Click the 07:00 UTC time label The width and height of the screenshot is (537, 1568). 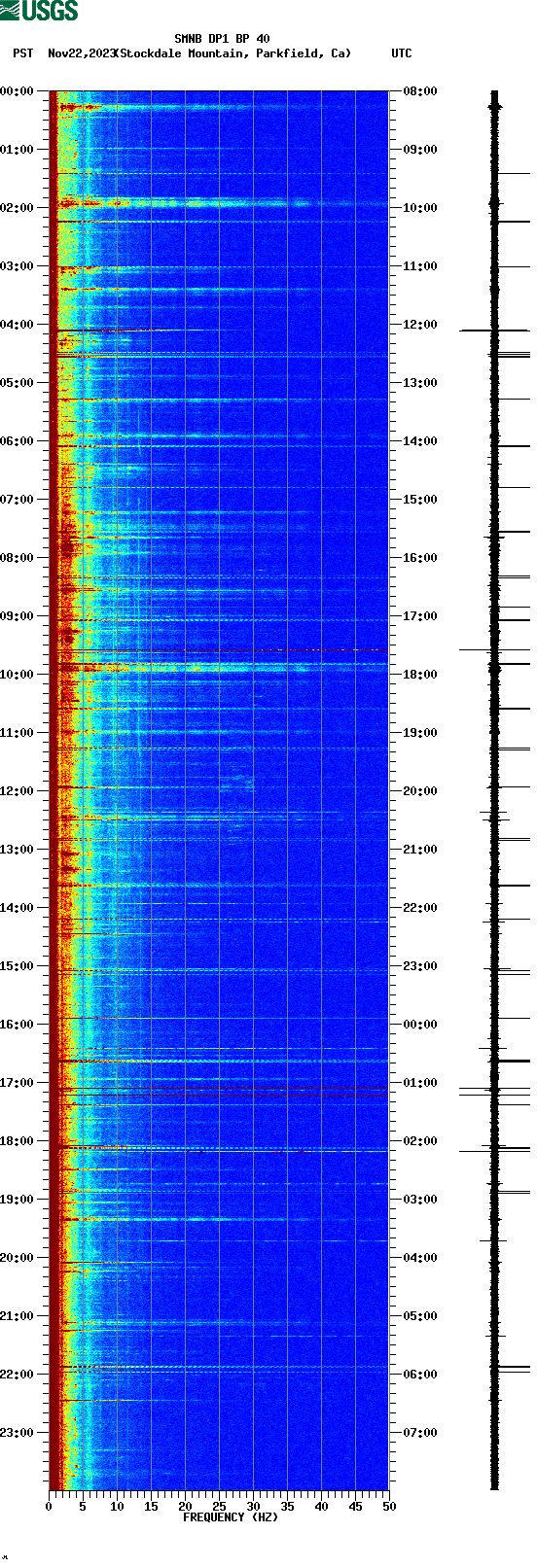point(420,1433)
